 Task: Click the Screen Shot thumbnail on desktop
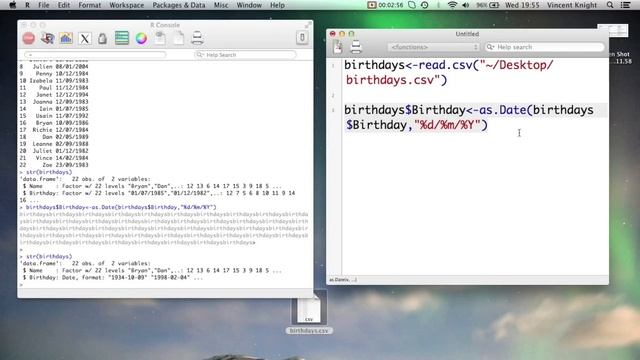tap(612, 31)
